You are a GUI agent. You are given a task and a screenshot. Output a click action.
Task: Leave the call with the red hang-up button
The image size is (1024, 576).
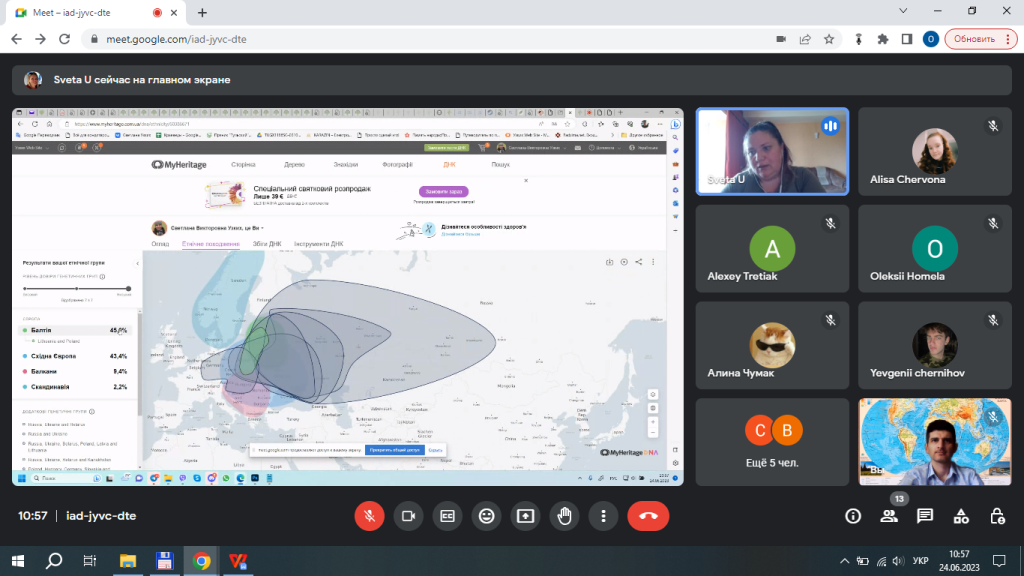click(x=648, y=516)
